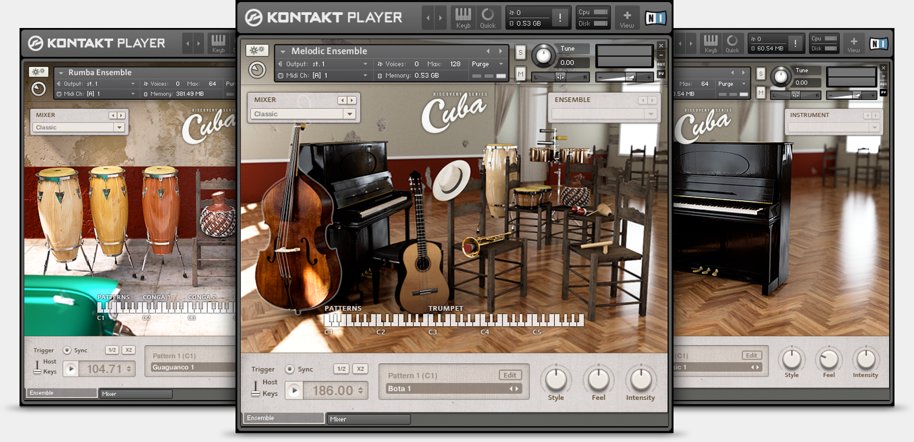
Task: Click the NI logo in center window
Action: 656,18
